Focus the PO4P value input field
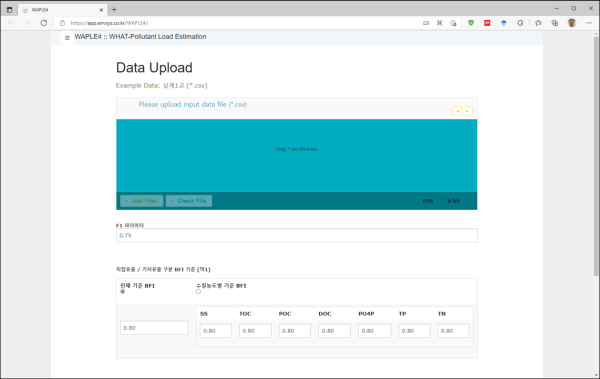 click(x=375, y=331)
